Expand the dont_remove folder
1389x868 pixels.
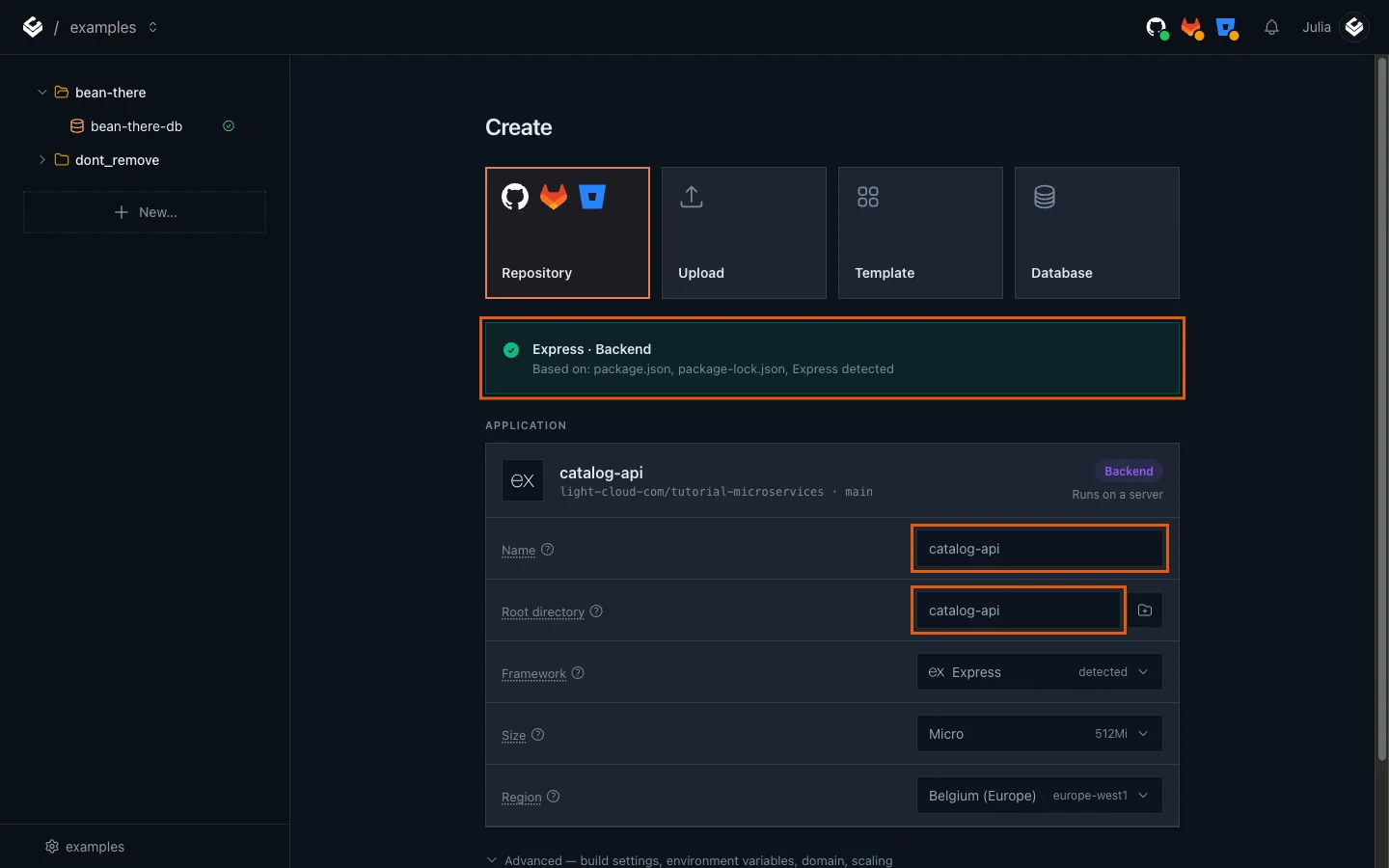coord(41,160)
